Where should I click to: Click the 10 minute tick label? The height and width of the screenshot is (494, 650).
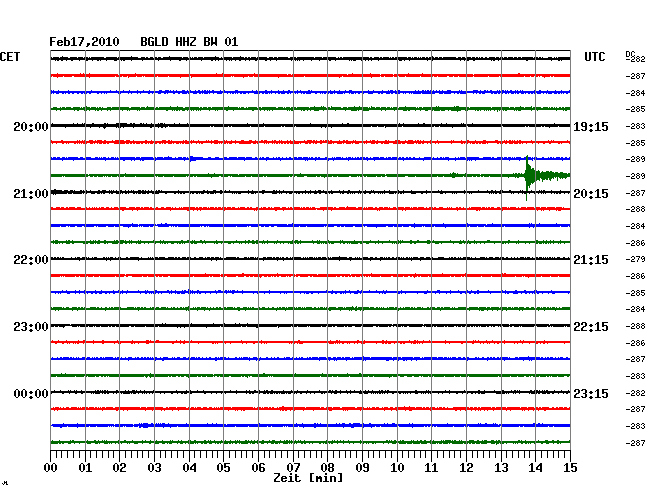397,468
